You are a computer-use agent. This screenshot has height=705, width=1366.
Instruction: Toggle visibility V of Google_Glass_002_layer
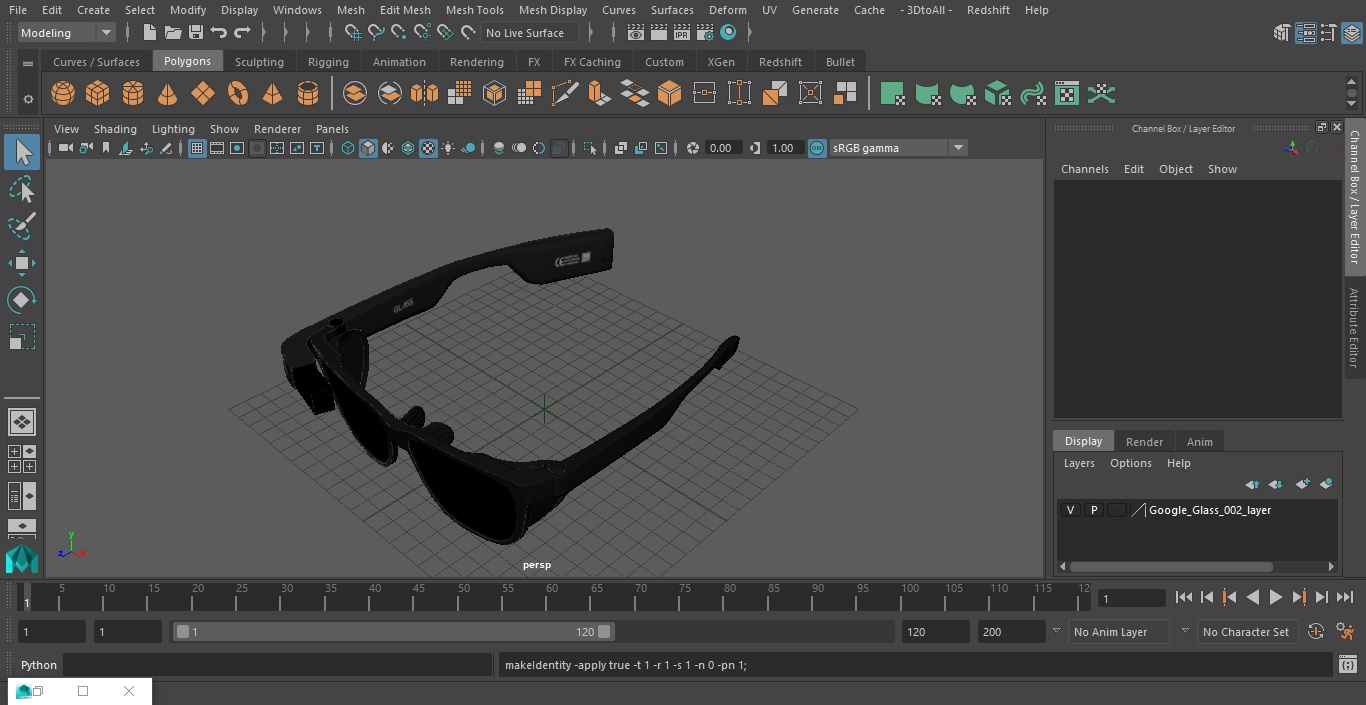pyautogui.click(x=1070, y=510)
